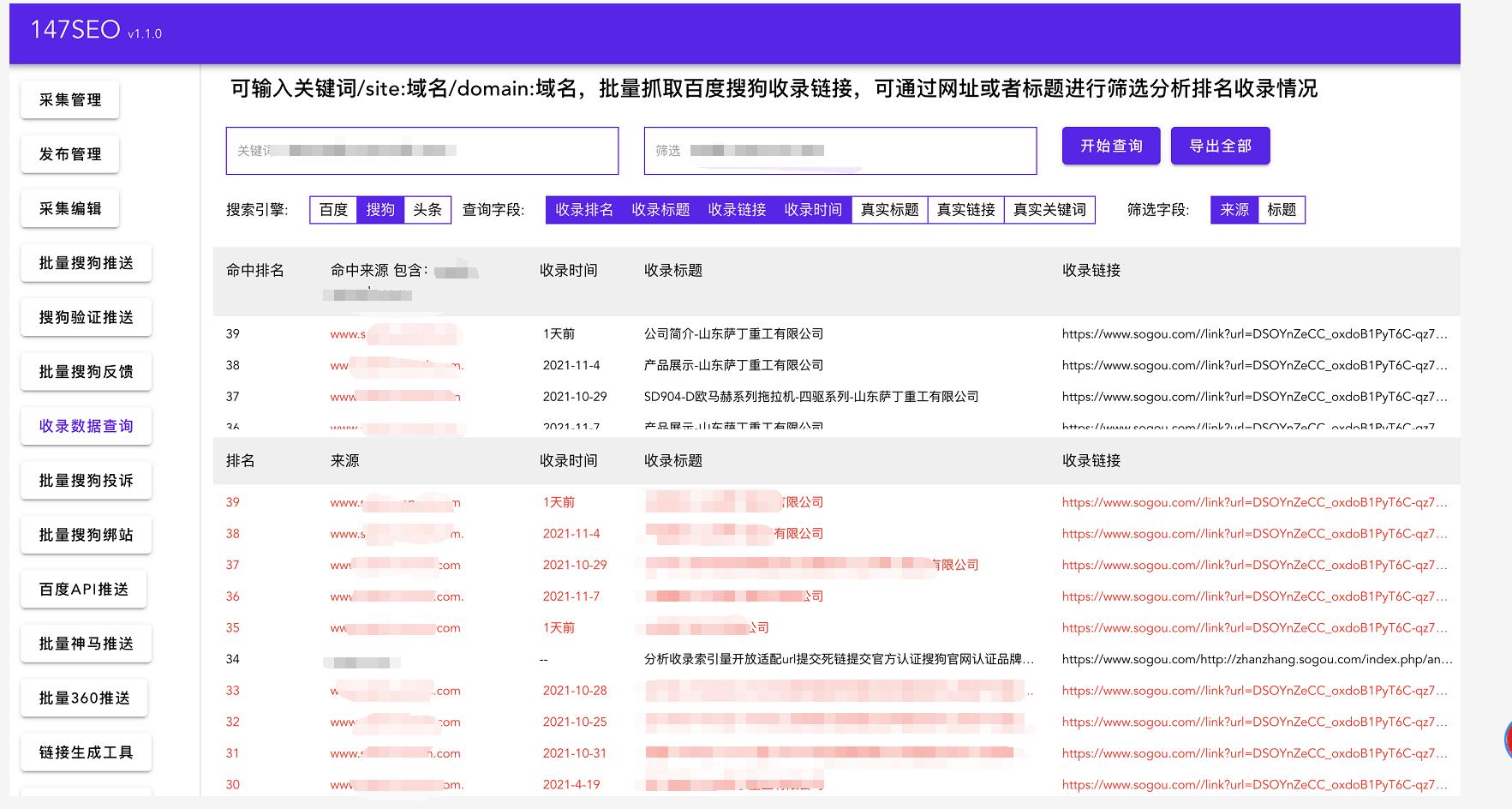The height and width of the screenshot is (809, 1512).
Task: Open the 发布管理 panel
Action: click(x=69, y=154)
